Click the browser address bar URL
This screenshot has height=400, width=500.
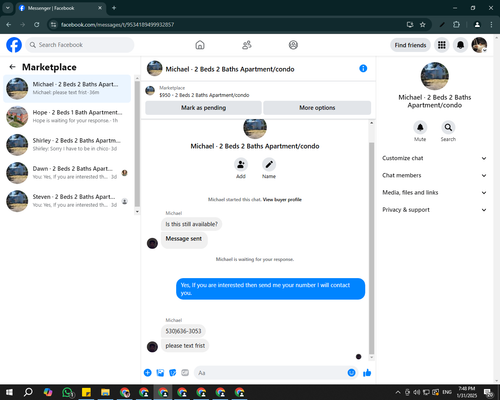[x=117, y=25]
